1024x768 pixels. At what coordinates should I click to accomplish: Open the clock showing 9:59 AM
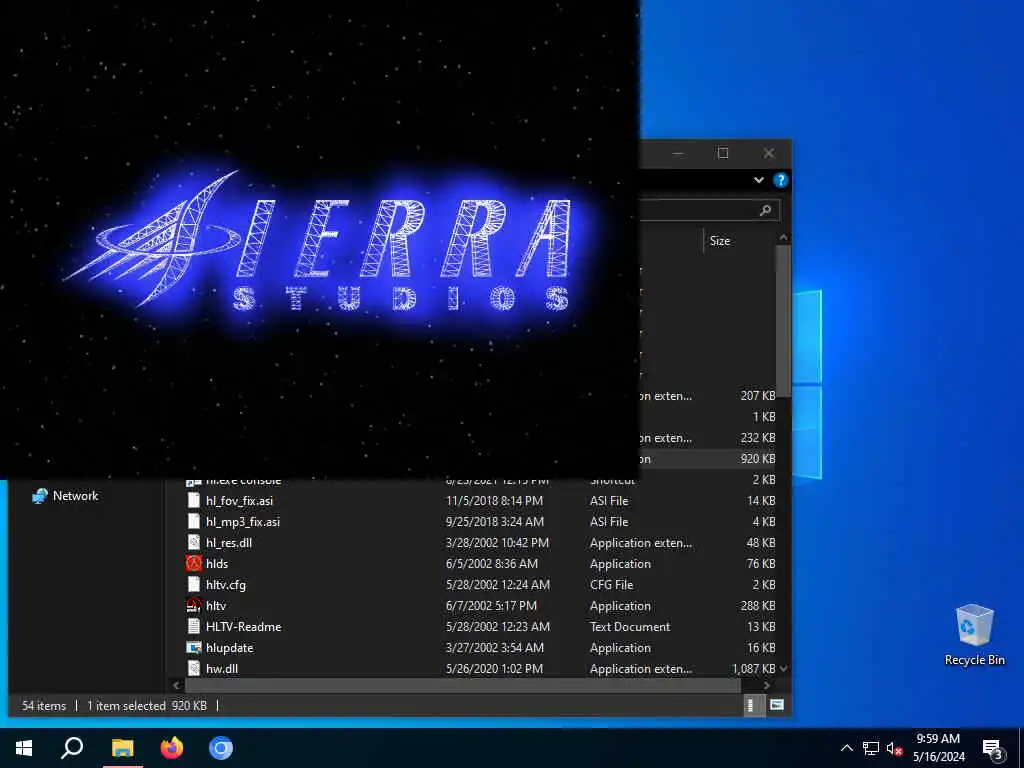click(x=938, y=748)
